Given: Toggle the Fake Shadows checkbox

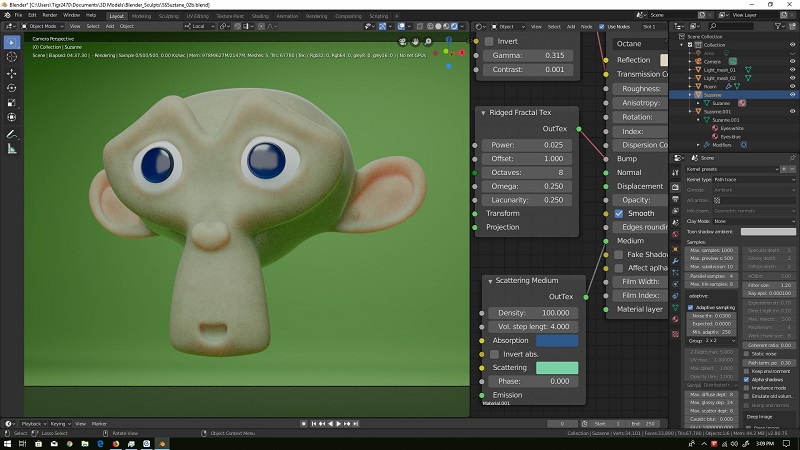Looking at the screenshot, I should 619,254.
